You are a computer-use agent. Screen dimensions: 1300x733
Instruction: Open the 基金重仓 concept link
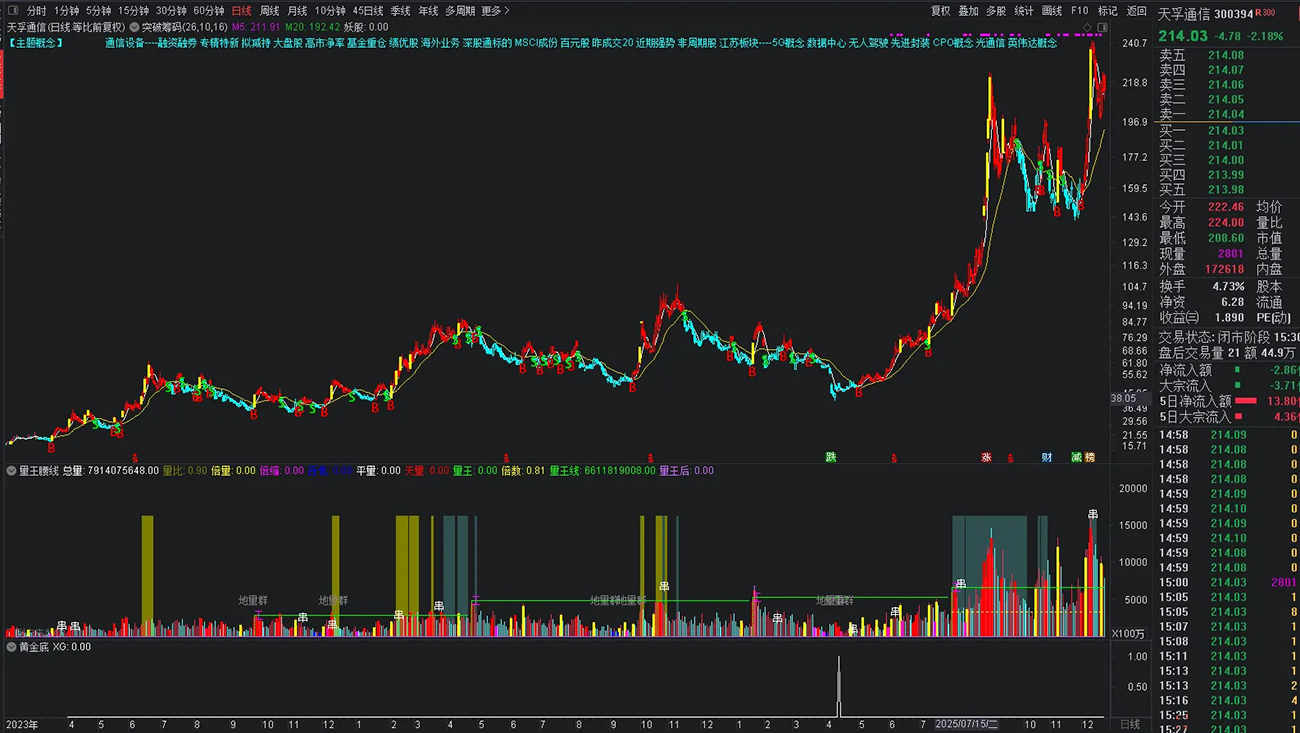[366, 43]
